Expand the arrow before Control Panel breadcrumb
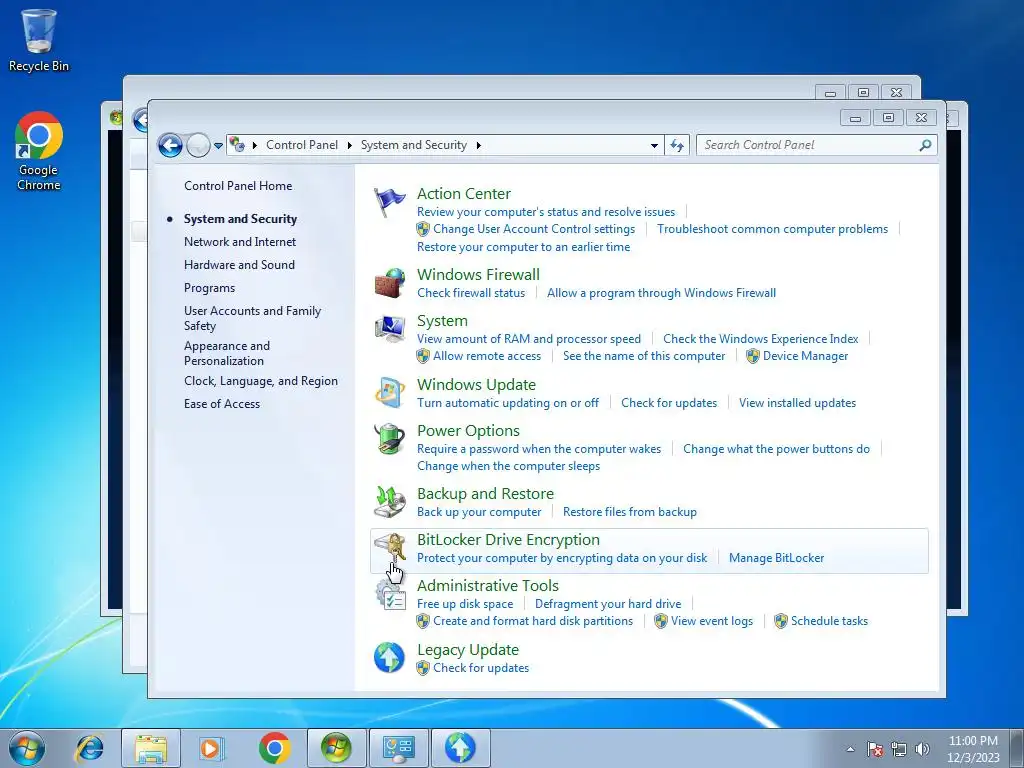1024x768 pixels. click(255, 145)
